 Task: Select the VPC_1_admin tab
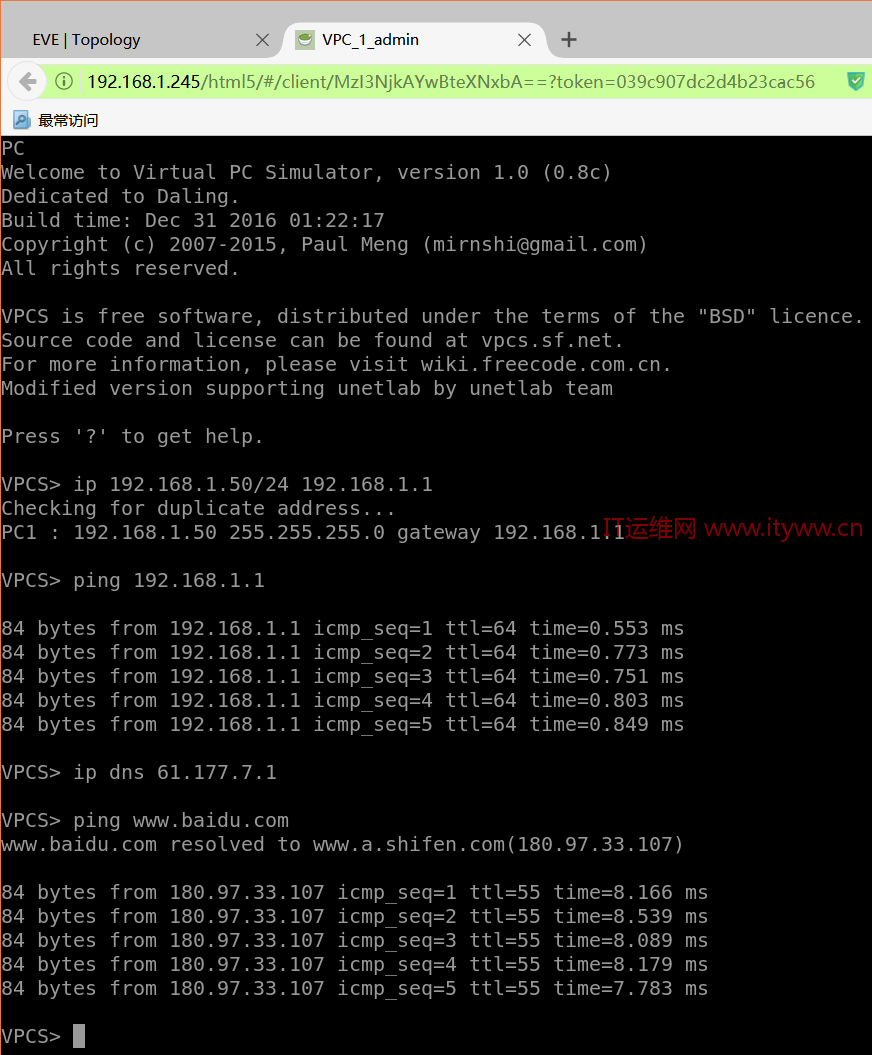coord(412,40)
